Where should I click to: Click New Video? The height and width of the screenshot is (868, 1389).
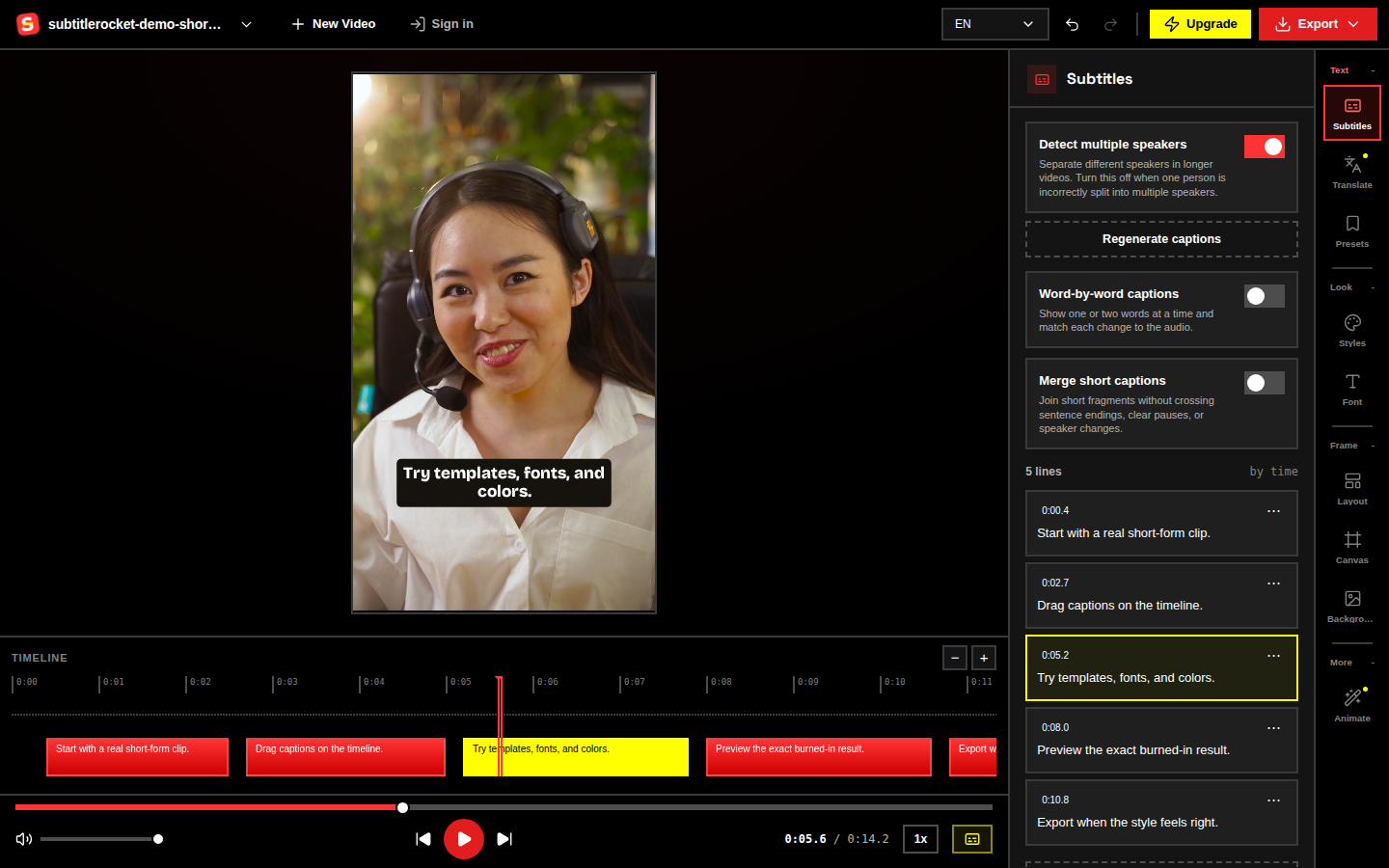(x=334, y=24)
